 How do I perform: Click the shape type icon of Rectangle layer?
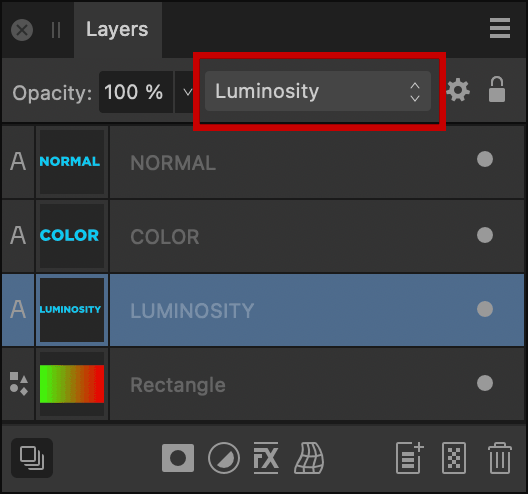click(19, 384)
